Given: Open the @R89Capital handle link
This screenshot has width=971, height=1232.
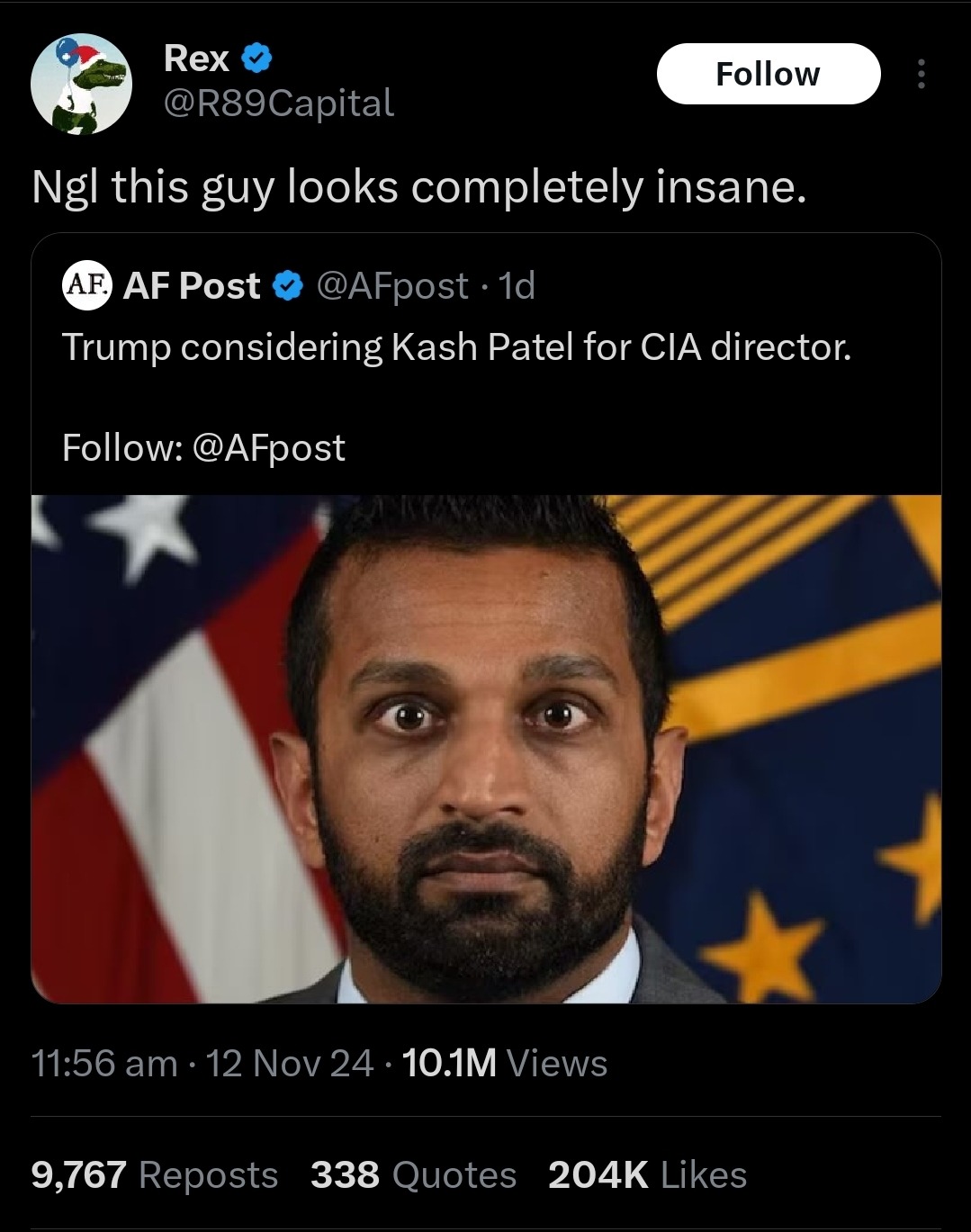Looking at the screenshot, I should (x=278, y=103).
